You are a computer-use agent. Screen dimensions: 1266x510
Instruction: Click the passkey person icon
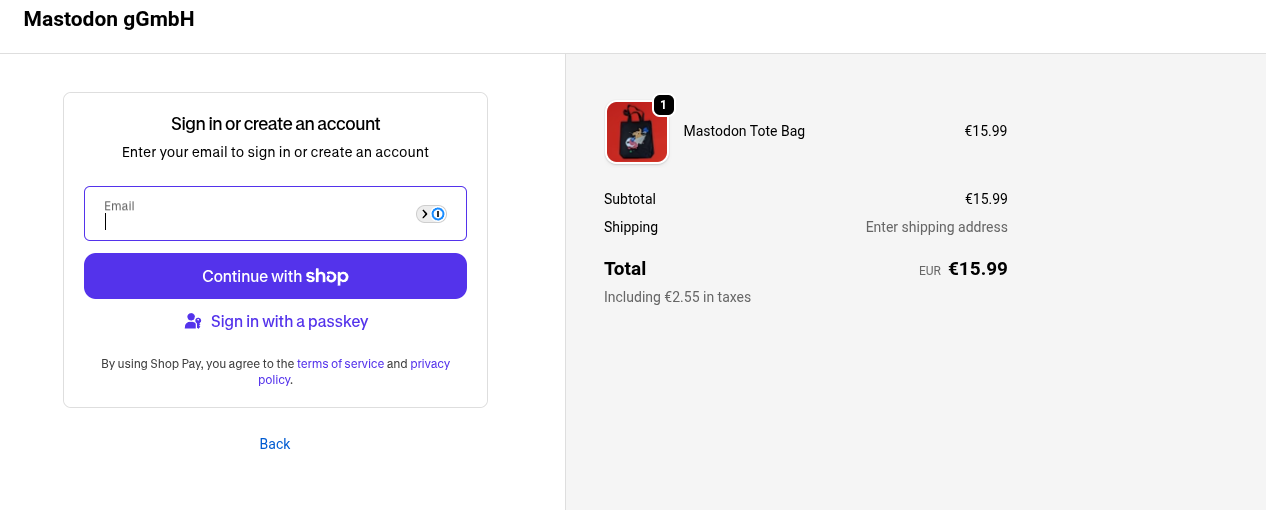(x=193, y=321)
